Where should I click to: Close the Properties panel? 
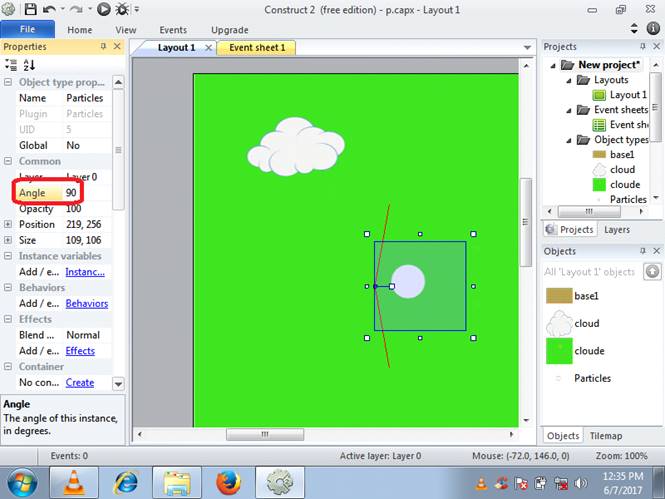click(117, 46)
